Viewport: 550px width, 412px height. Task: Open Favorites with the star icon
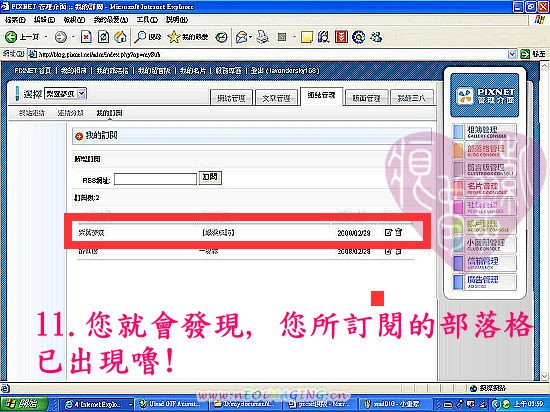click(174, 37)
